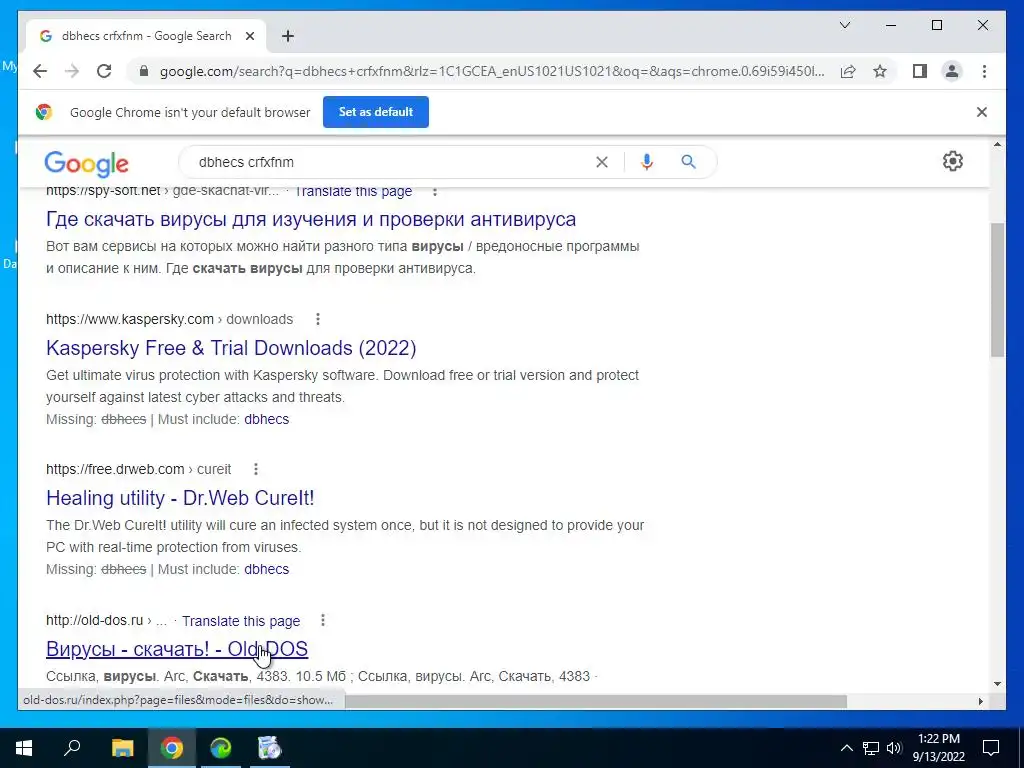Open 'Где скачать вирусы для изучения' result
1024x768 pixels.
point(311,219)
